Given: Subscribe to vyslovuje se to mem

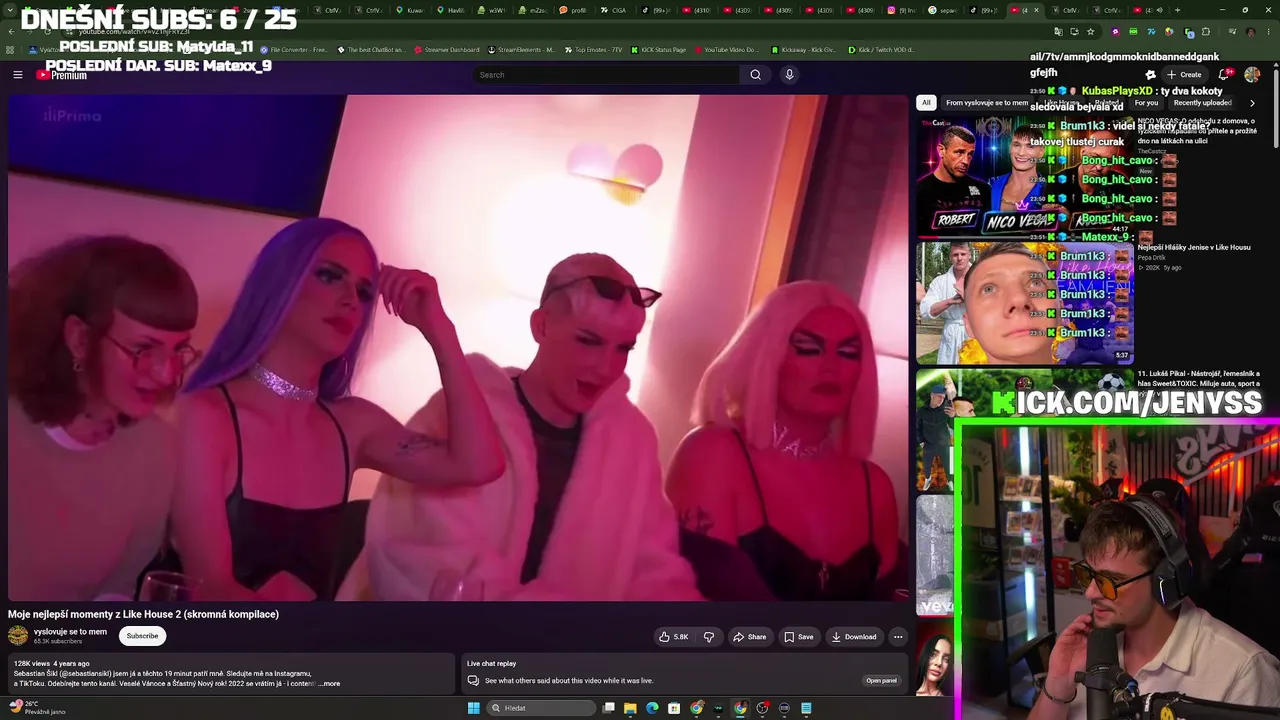Looking at the screenshot, I should pos(142,636).
